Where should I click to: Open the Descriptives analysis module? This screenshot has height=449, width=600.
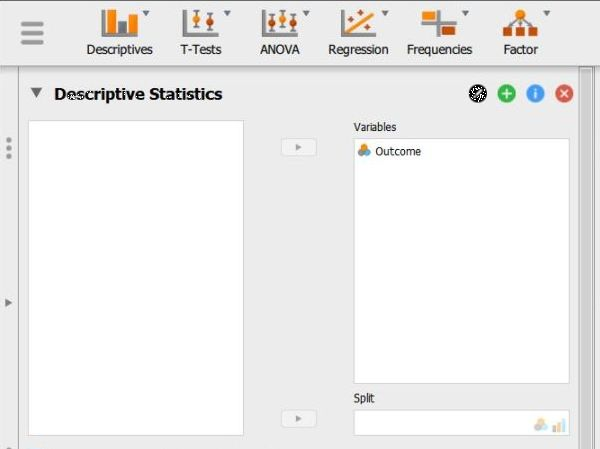119,32
